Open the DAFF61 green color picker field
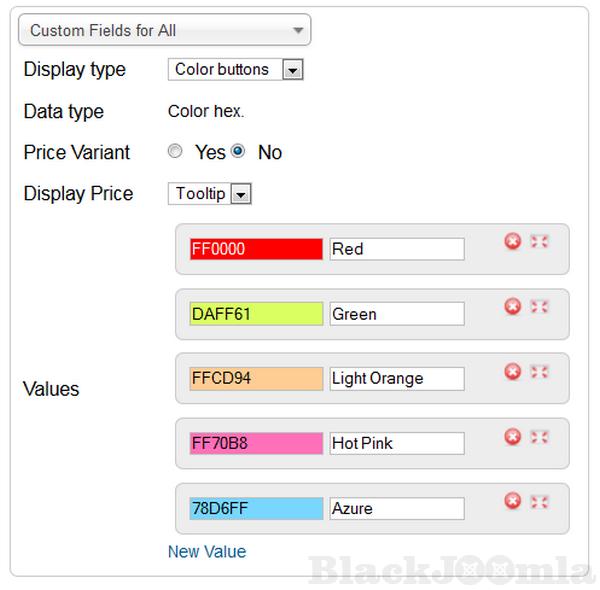This screenshot has height=590, width=600. tap(256, 314)
